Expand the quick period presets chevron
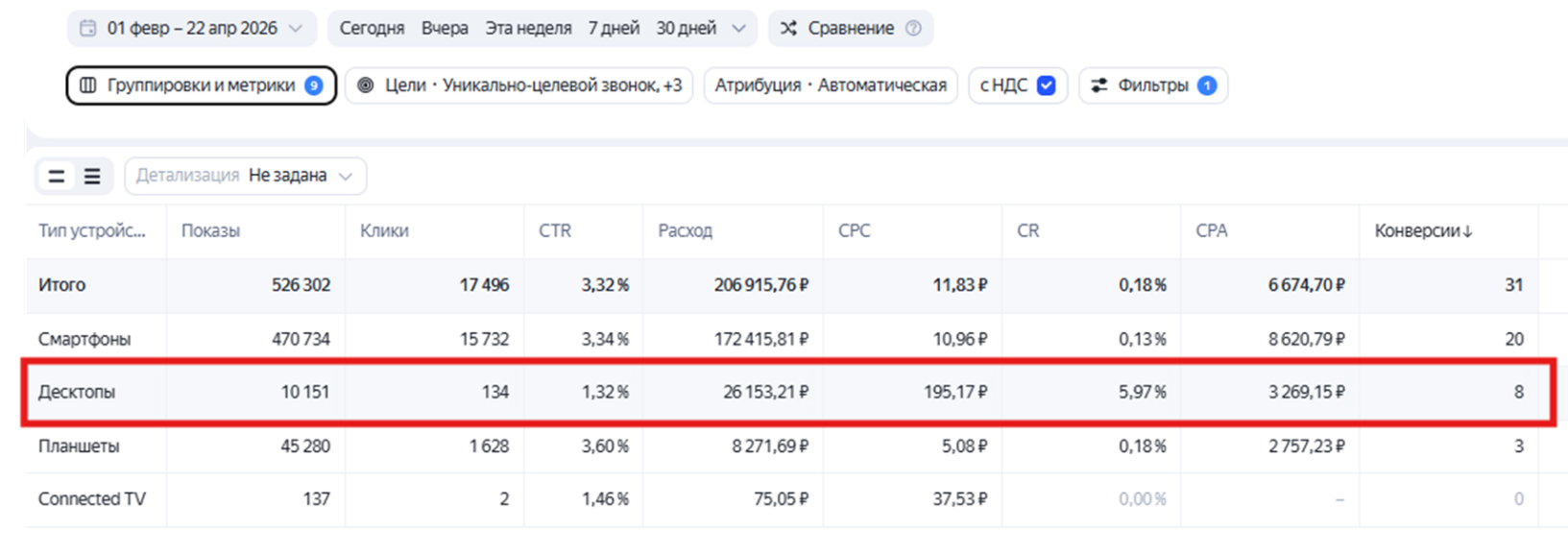This screenshot has height=554, width=1568. (738, 29)
